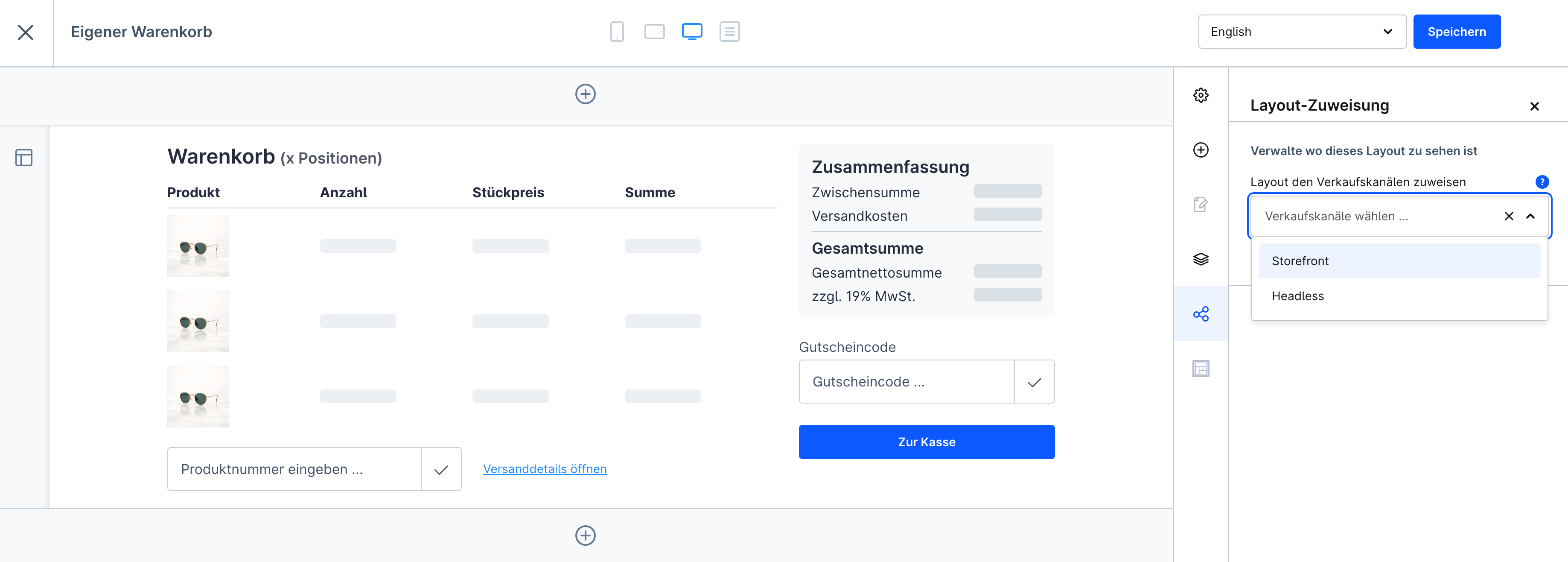Select desktop viewport preview
The height and width of the screenshot is (562, 1568).
pos(691,32)
